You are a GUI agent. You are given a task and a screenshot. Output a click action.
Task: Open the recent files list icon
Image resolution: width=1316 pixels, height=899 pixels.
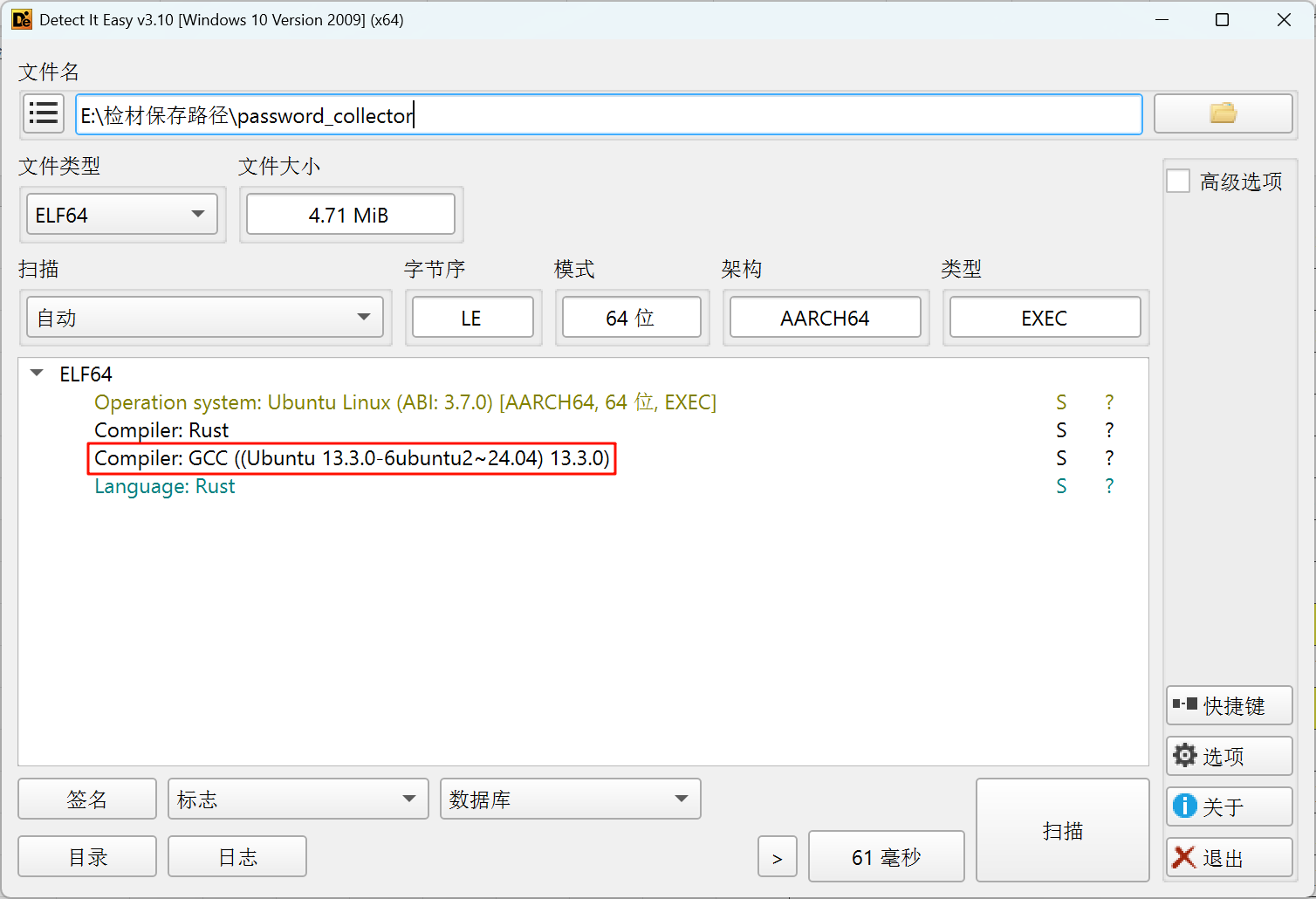point(44,113)
